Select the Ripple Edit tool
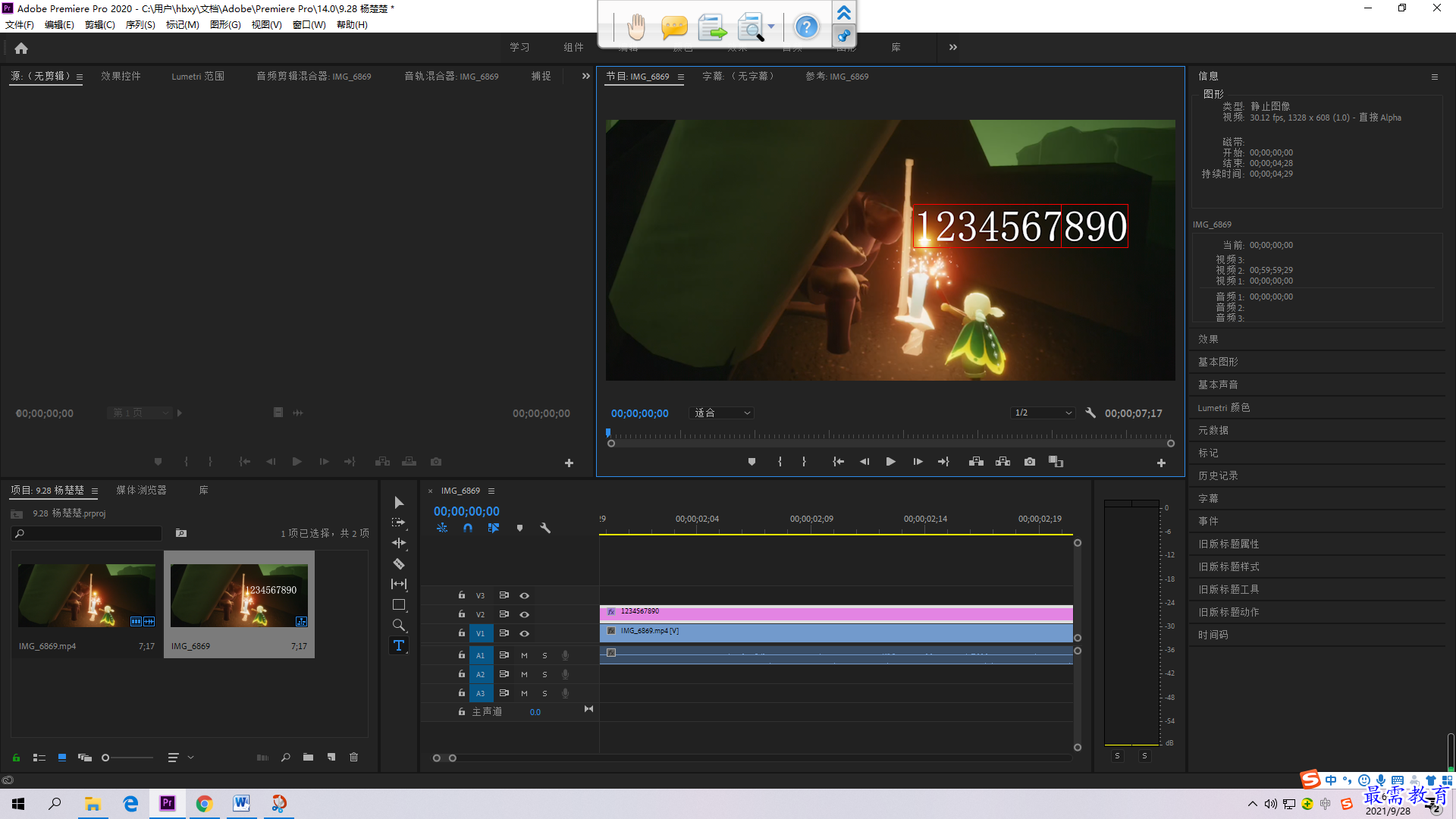This screenshot has height=819, width=1456. 399,543
